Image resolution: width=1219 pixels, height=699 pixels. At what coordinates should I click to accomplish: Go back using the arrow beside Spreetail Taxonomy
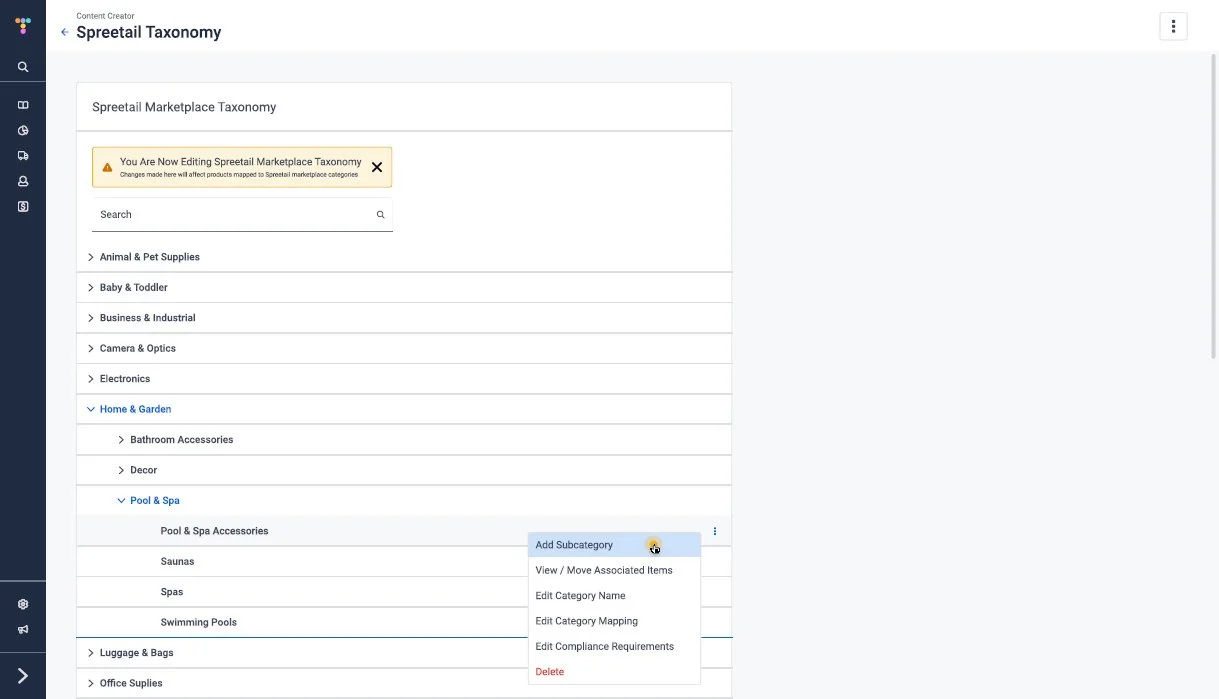(65, 32)
